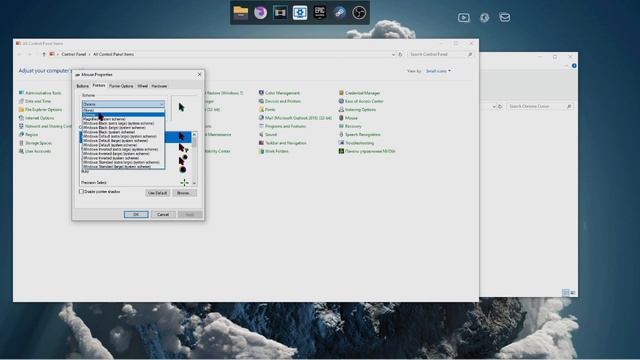This screenshot has height=360, width=640.
Task: Click the highlighted blue gear app in the dock
Action: tap(300, 13)
